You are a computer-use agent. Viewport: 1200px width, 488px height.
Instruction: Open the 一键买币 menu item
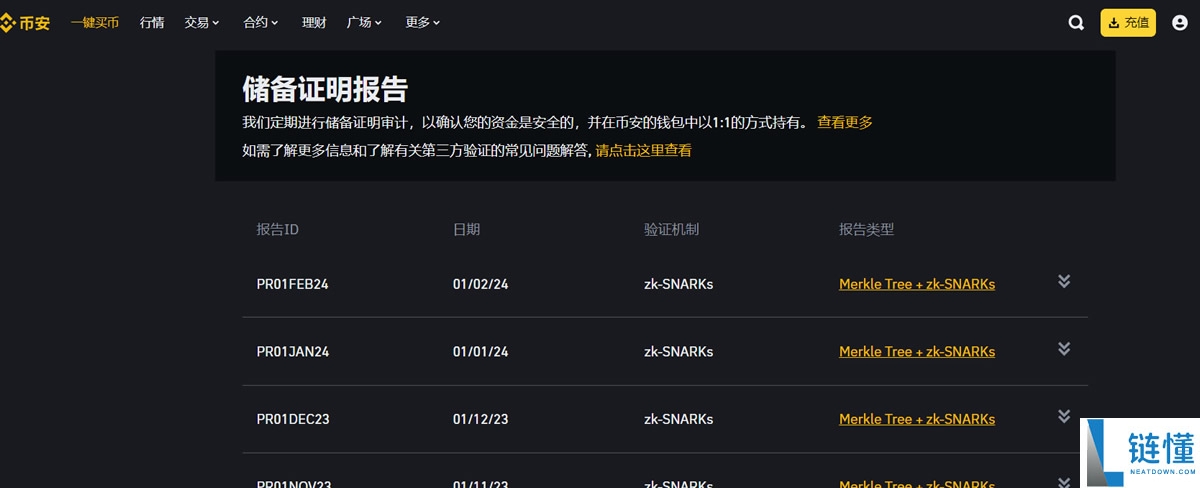click(95, 23)
